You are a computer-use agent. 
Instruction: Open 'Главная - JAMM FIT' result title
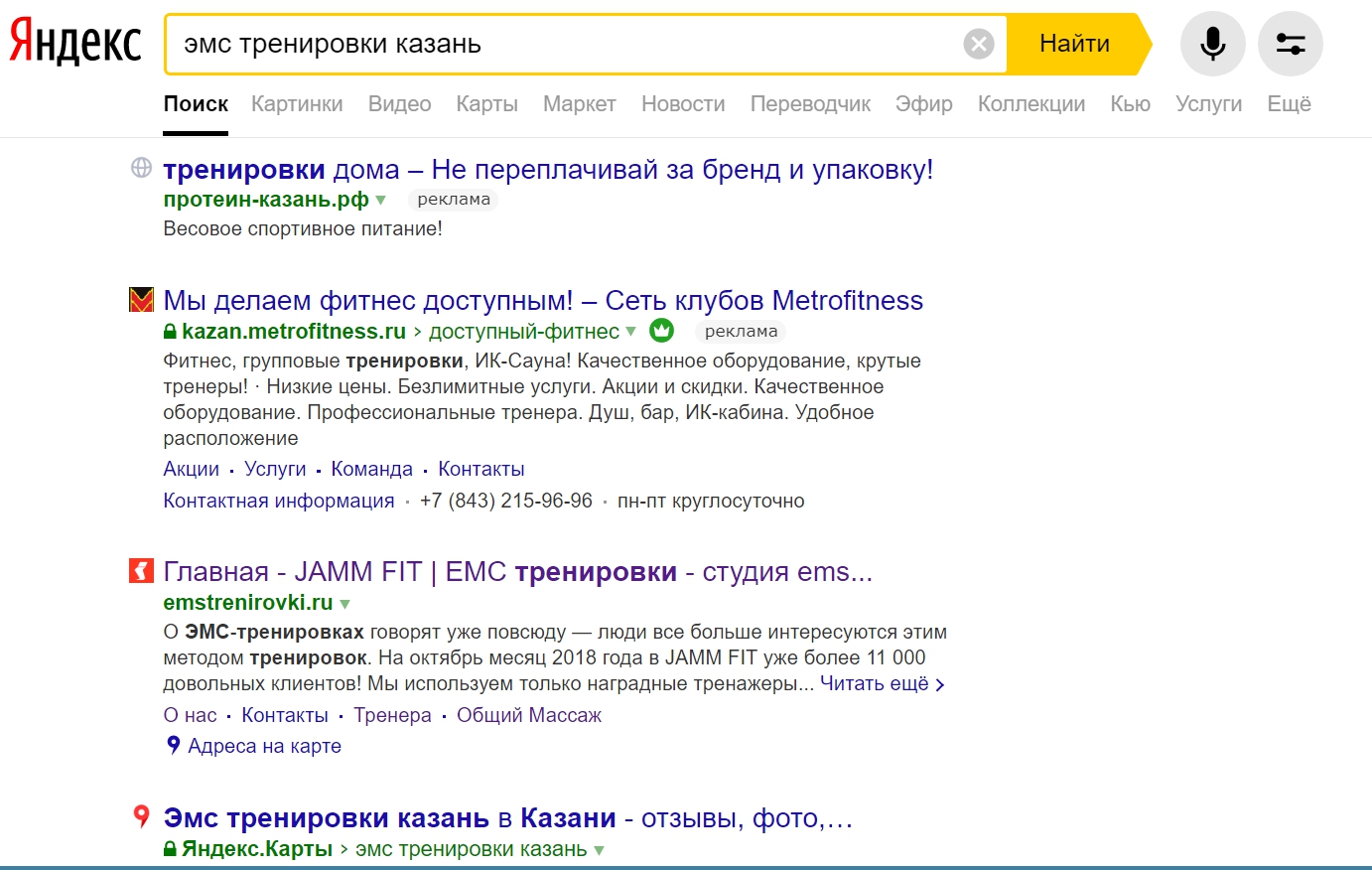click(x=518, y=572)
